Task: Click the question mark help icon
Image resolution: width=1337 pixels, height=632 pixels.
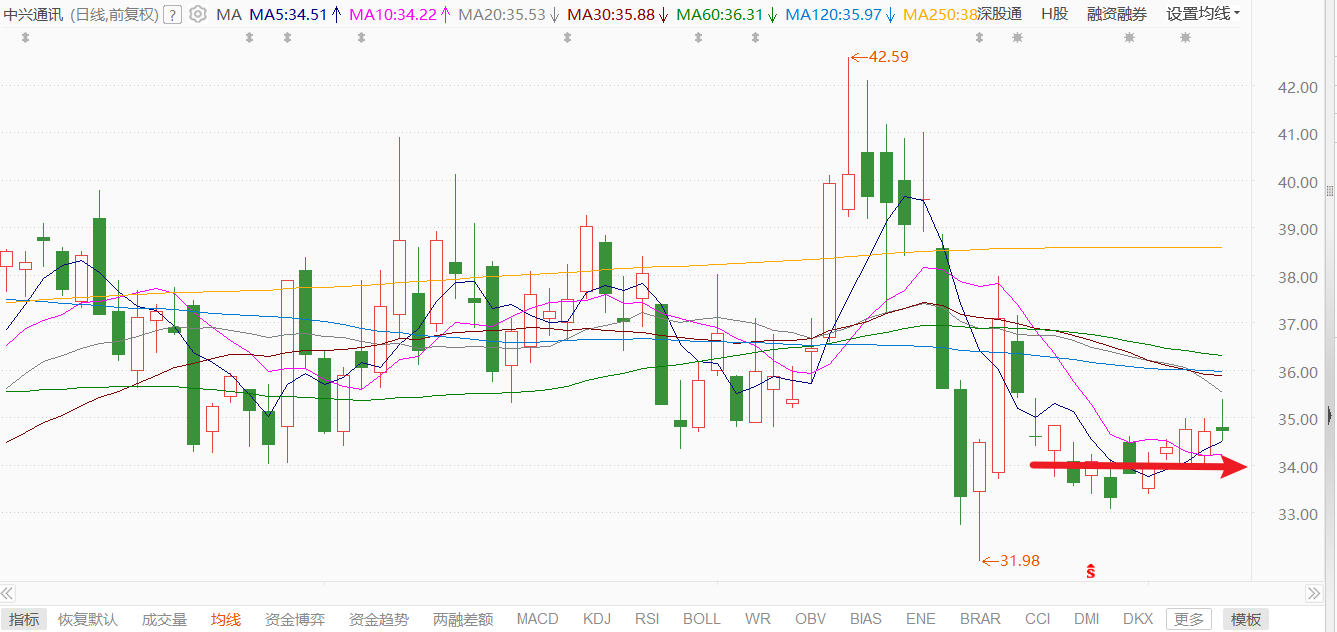Action: coord(172,14)
